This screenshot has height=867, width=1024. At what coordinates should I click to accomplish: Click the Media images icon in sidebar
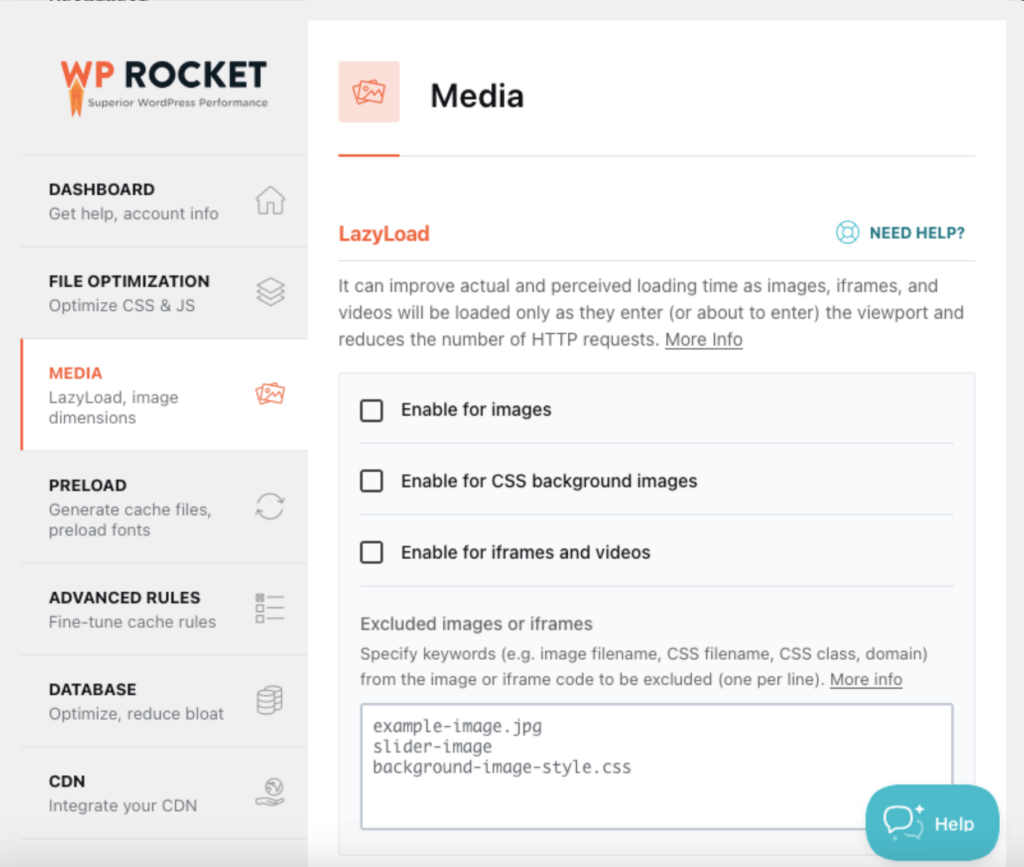pyautogui.click(x=270, y=394)
